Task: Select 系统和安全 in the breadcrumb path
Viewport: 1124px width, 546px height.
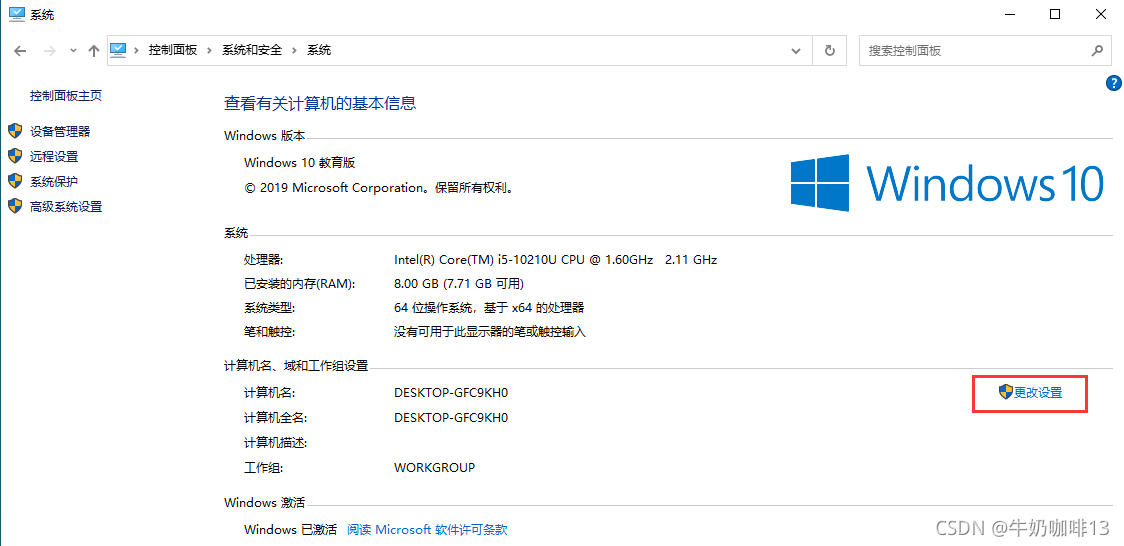Action: point(252,50)
